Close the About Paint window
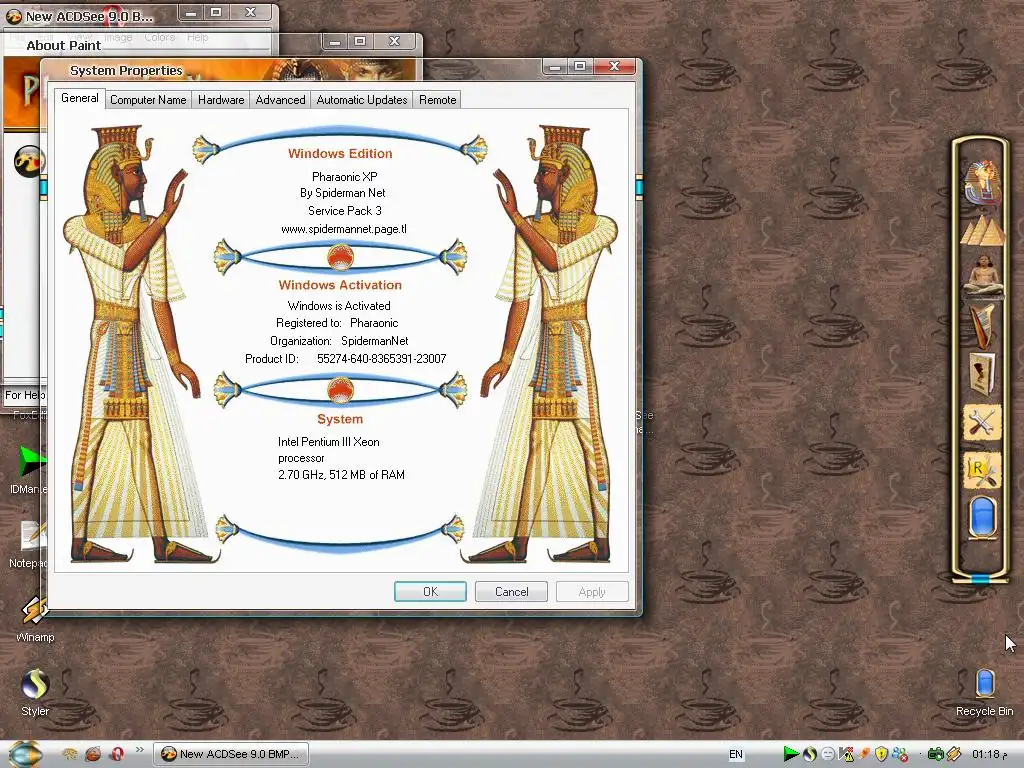1024x768 pixels. coord(394,41)
